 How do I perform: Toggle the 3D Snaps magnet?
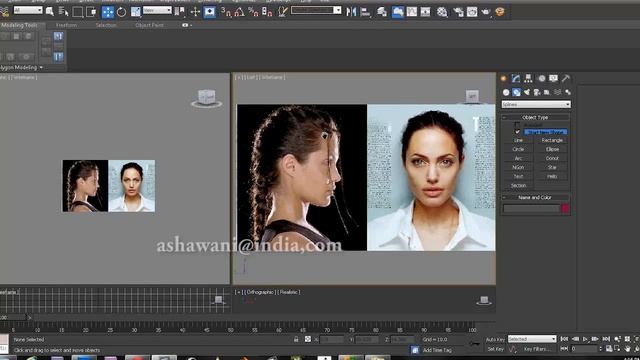[x=226, y=12]
